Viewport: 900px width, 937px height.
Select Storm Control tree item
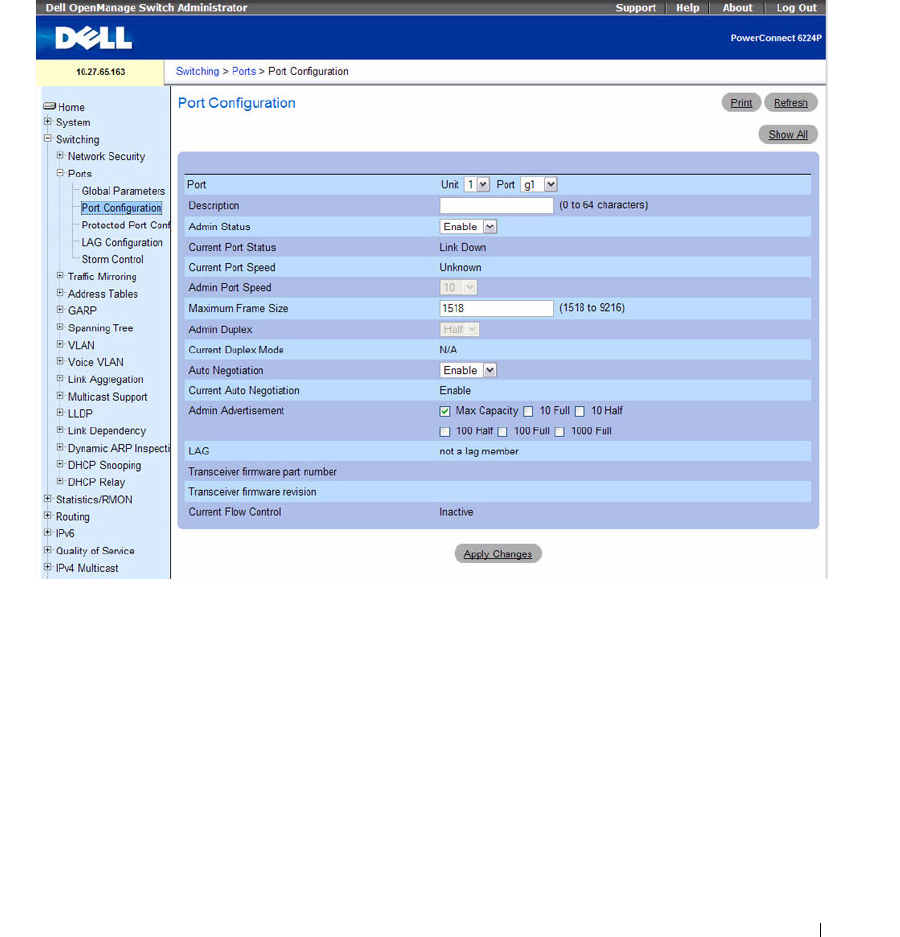tap(112, 259)
